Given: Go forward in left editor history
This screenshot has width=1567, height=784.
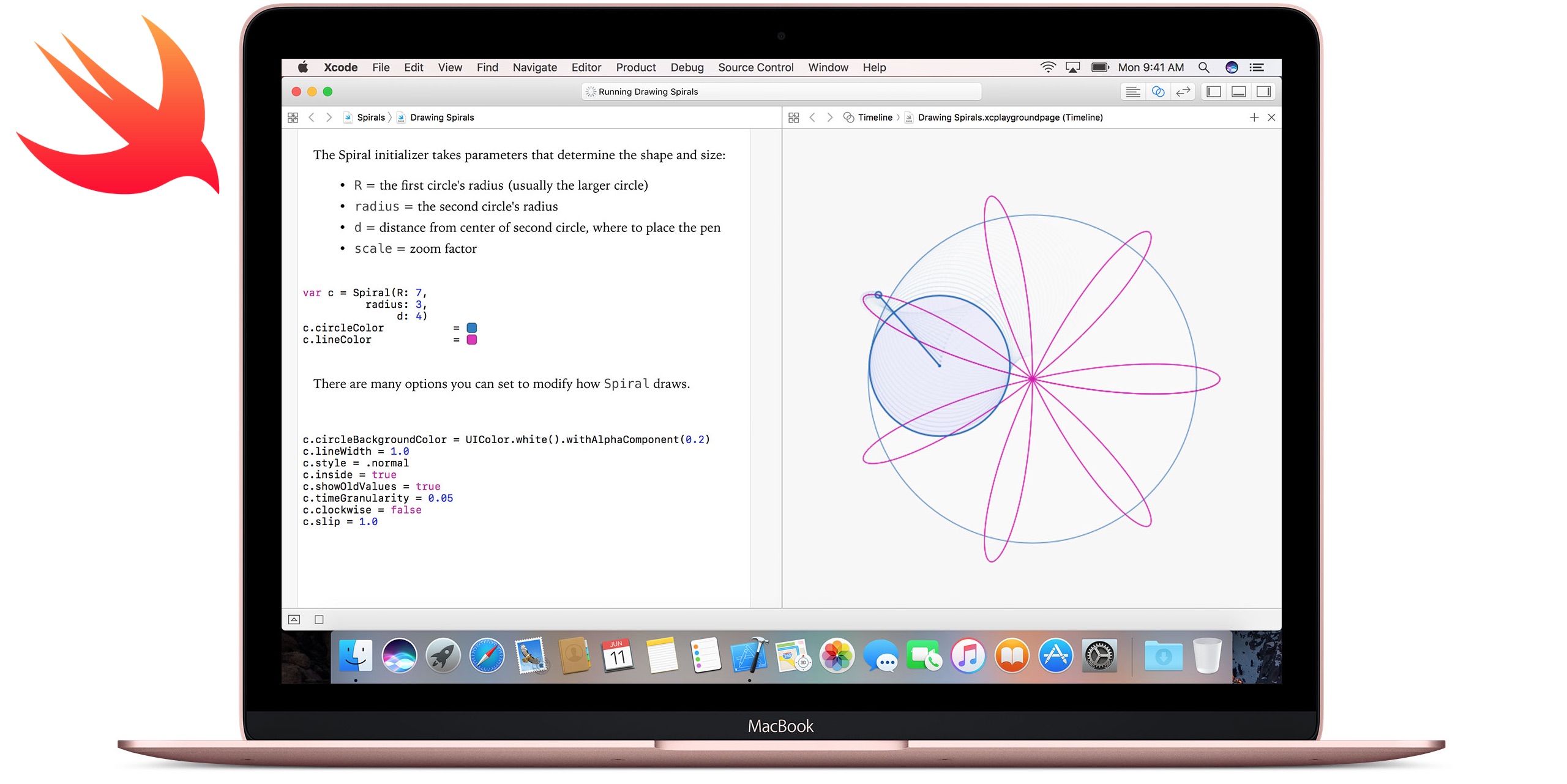Looking at the screenshot, I should coord(329,118).
